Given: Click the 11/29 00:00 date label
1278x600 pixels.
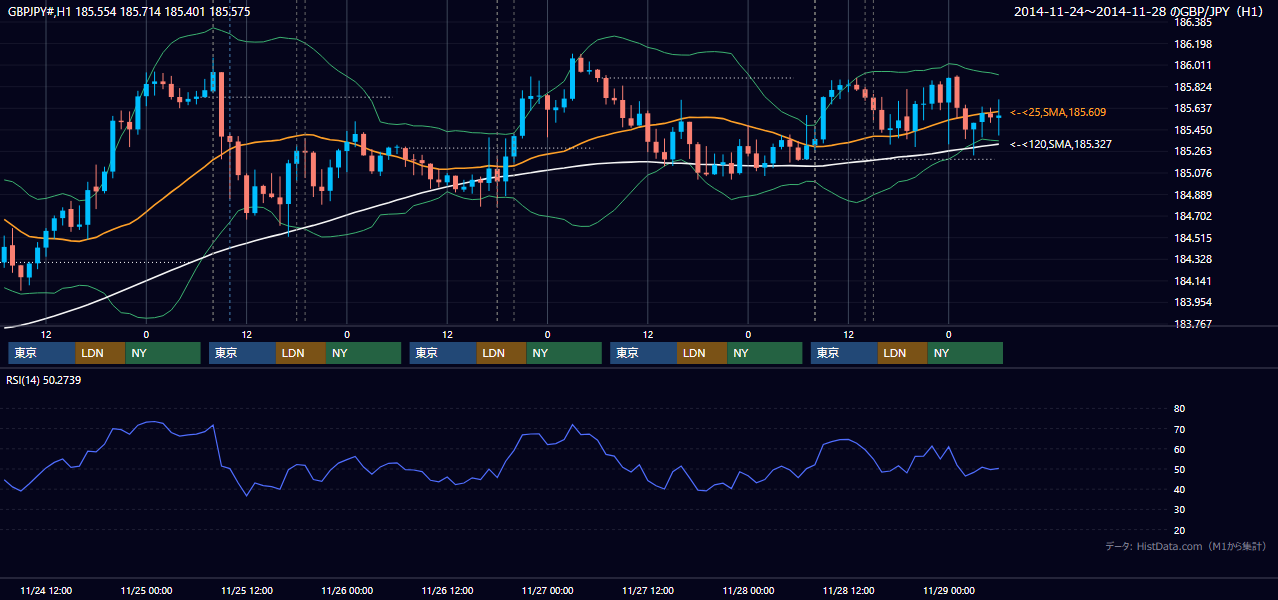Looking at the screenshot, I should (949, 590).
